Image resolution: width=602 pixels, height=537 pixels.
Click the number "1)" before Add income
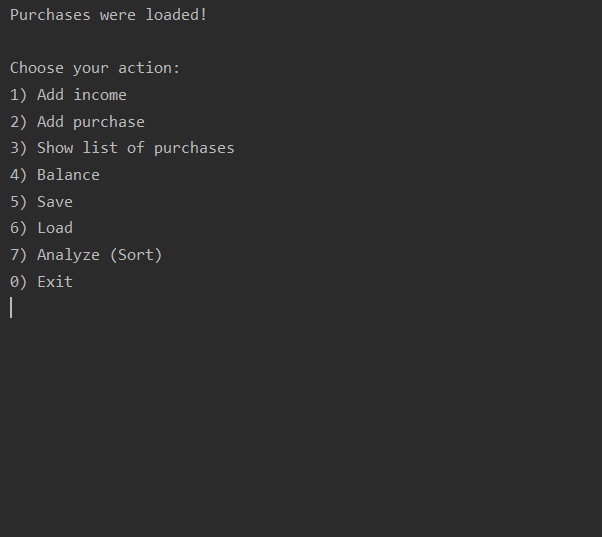tap(18, 95)
